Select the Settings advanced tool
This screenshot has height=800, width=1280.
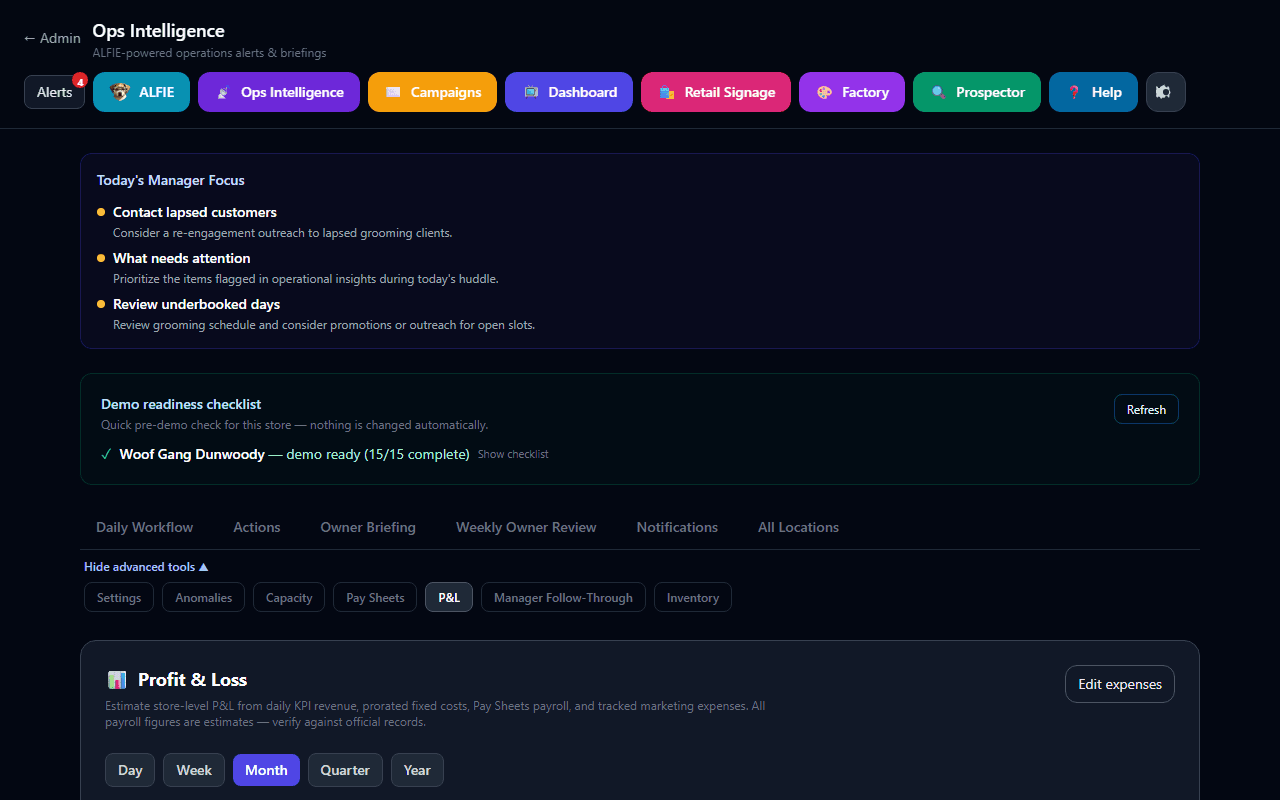click(x=119, y=597)
